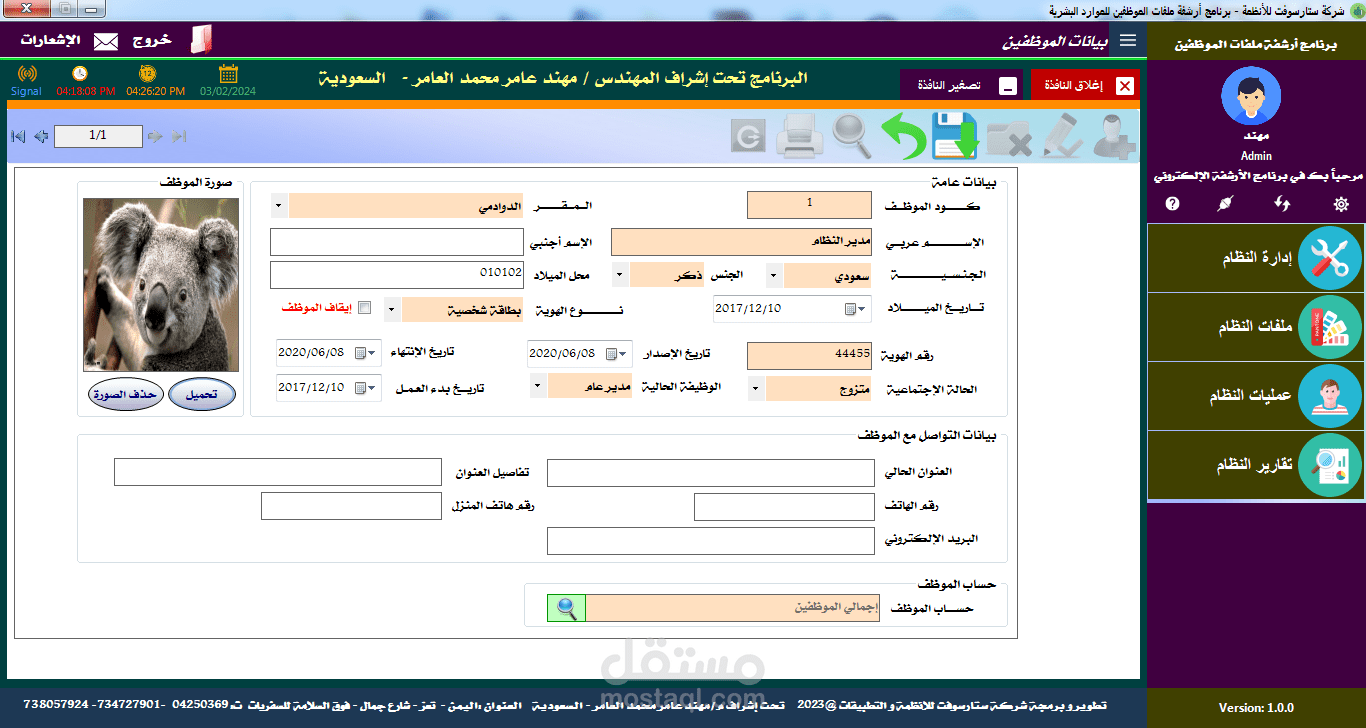Click the record counter box 1/1
This screenshot has width=1366, height=728.
click(x=98, y=136)
